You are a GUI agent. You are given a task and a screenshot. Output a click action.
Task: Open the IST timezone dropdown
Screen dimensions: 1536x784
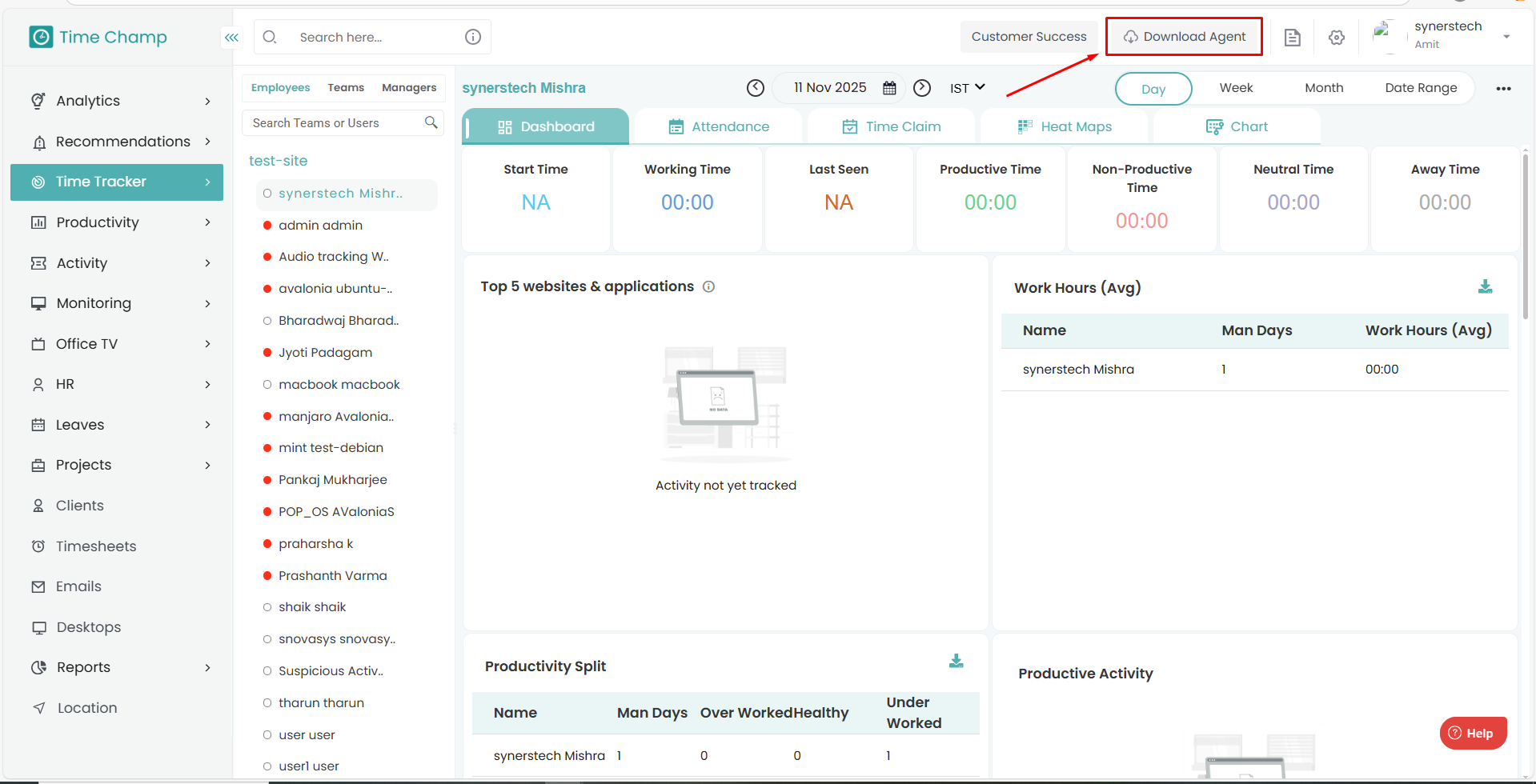point(967,88)
